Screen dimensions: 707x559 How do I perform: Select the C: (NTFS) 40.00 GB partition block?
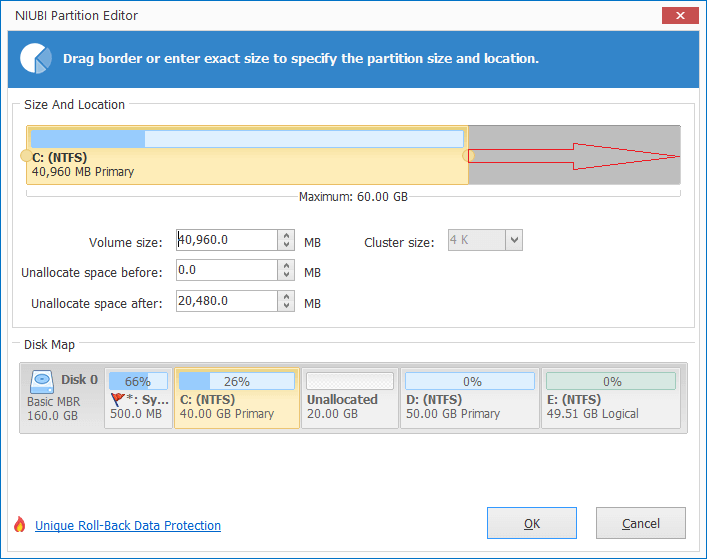click(236, 398)
